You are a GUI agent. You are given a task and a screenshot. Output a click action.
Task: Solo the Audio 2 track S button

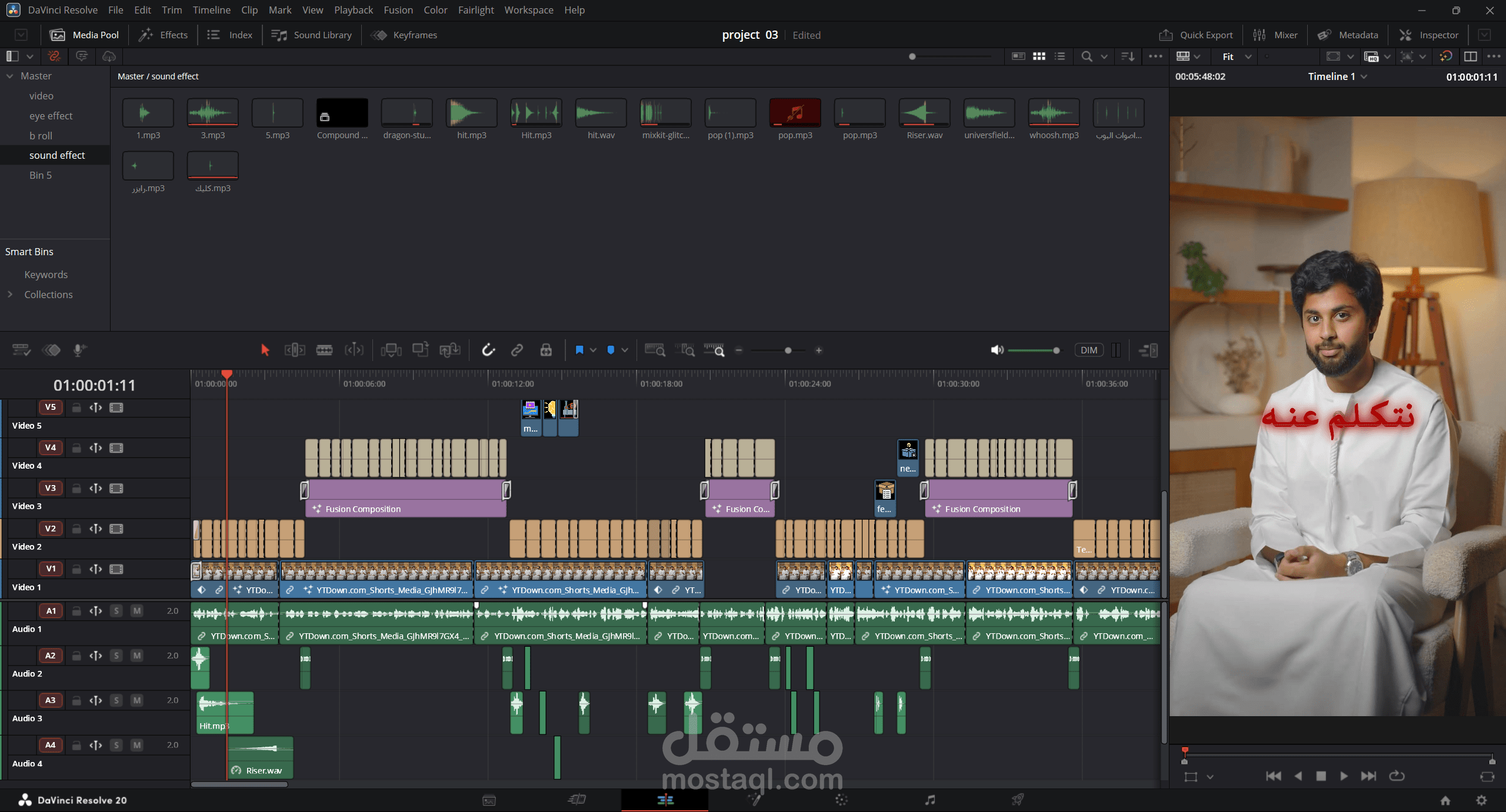click(116, 656)
